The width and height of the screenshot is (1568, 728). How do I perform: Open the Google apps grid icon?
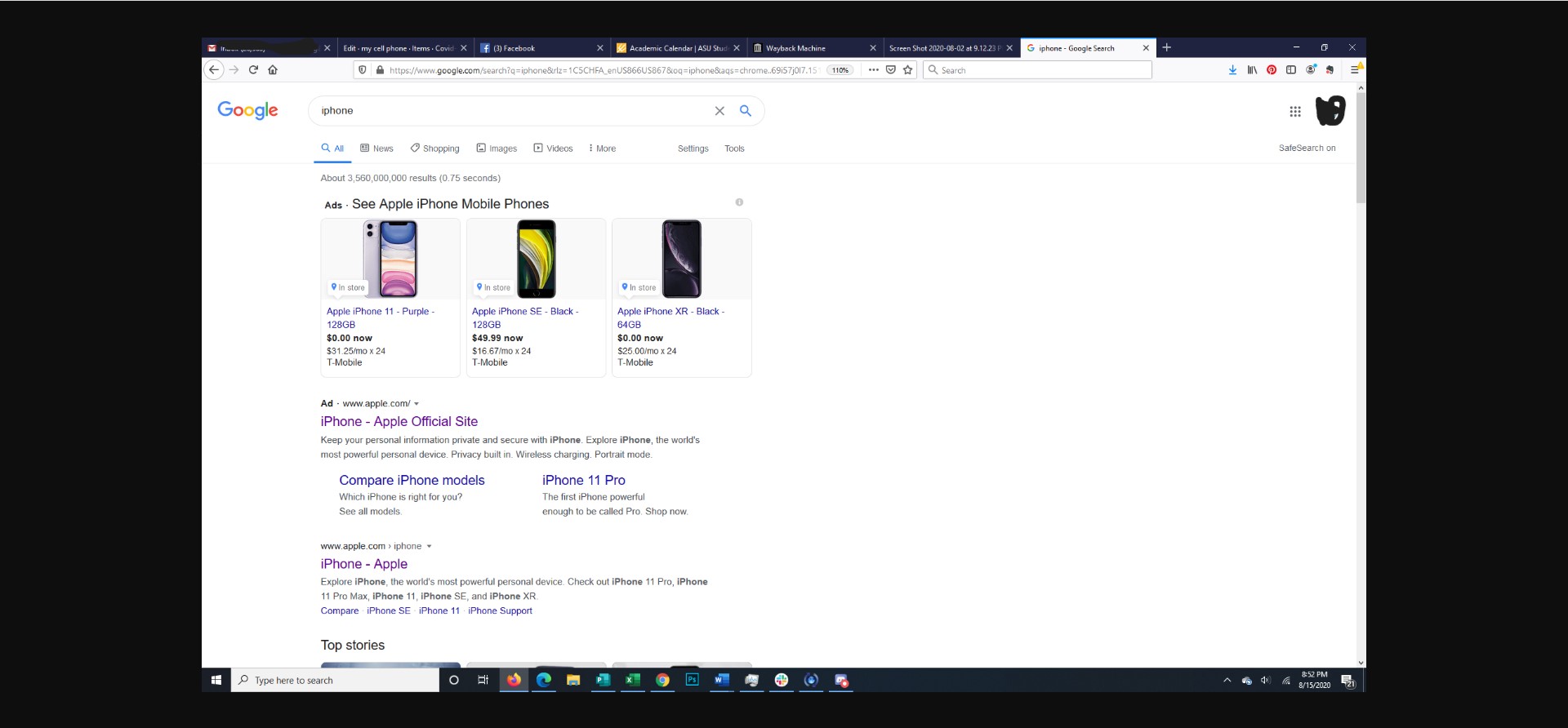pyautogui.click(x=1295, y=112)
